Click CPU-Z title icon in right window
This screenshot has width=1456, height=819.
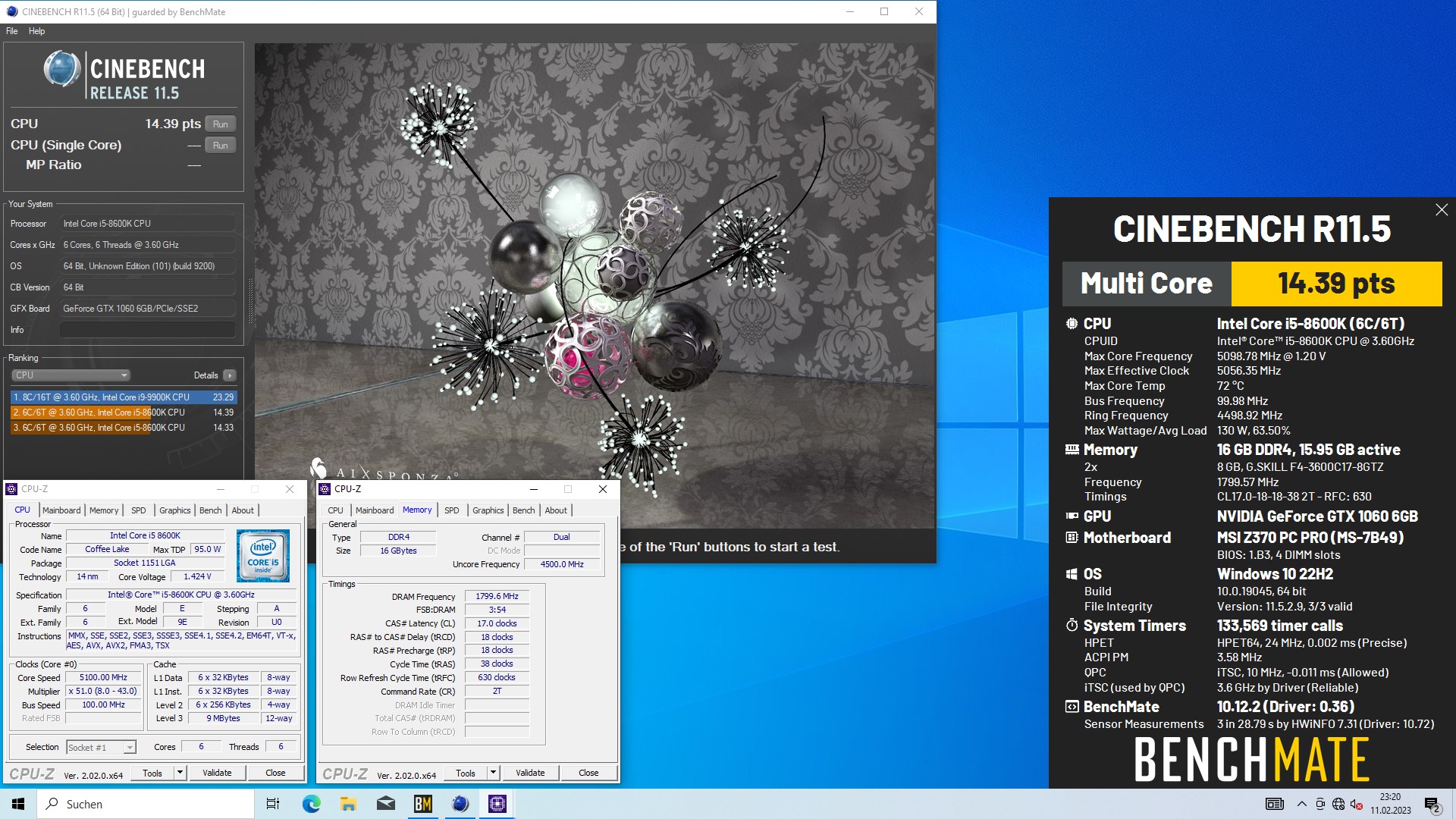(x=325, y=489)
